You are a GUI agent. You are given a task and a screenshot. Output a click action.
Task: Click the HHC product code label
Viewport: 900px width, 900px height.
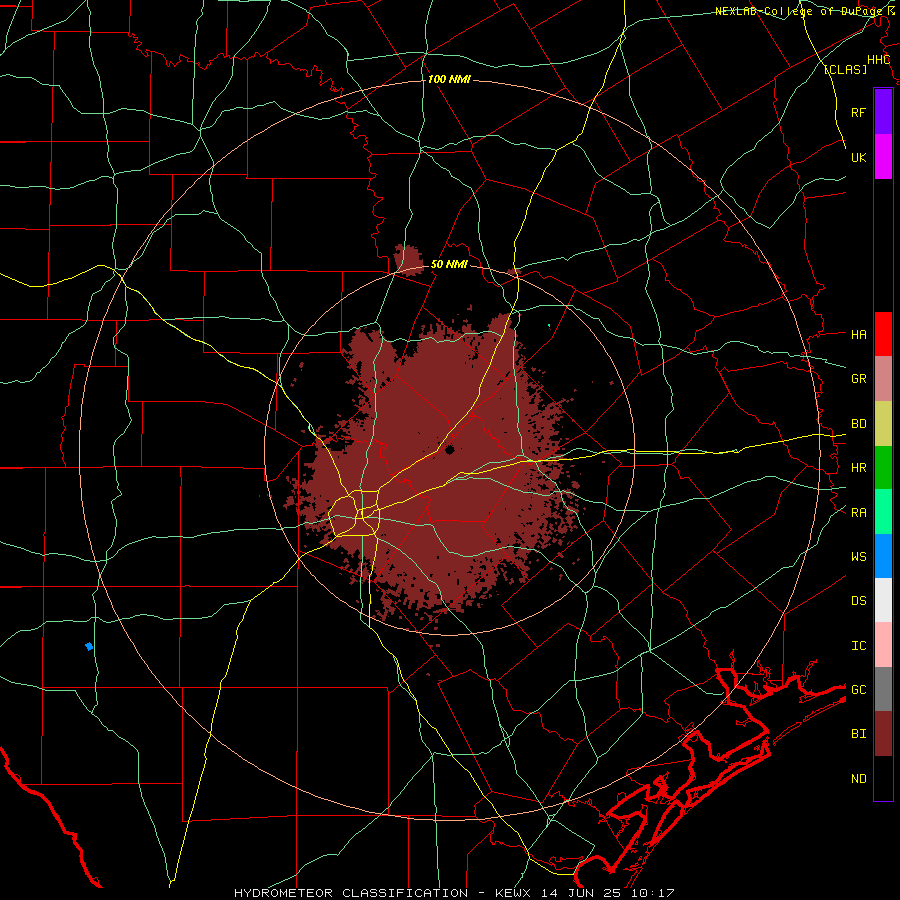pyautogui.click(x=878, y=60)
